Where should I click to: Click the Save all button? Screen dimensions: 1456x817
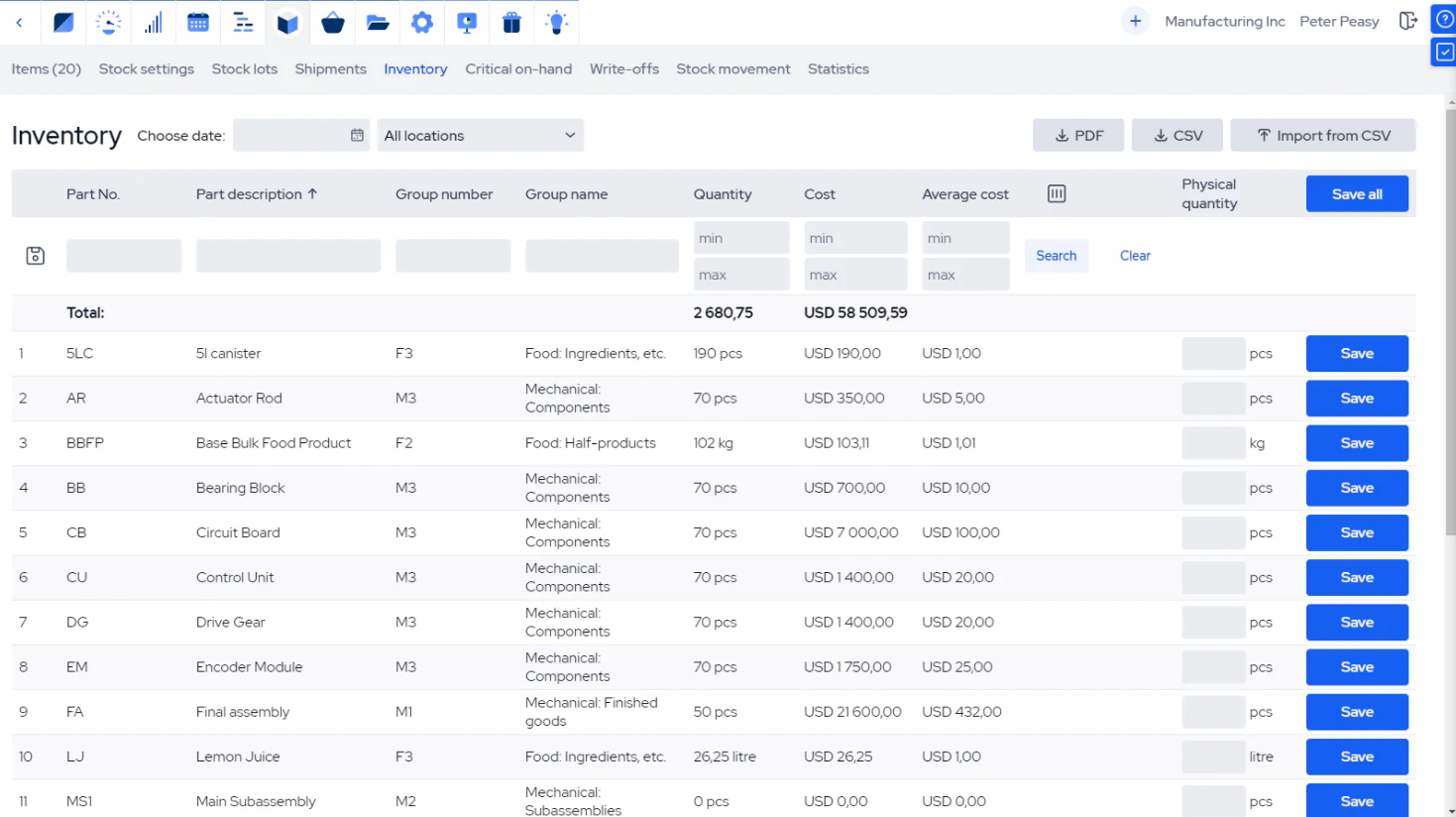tap(1357, 193)
